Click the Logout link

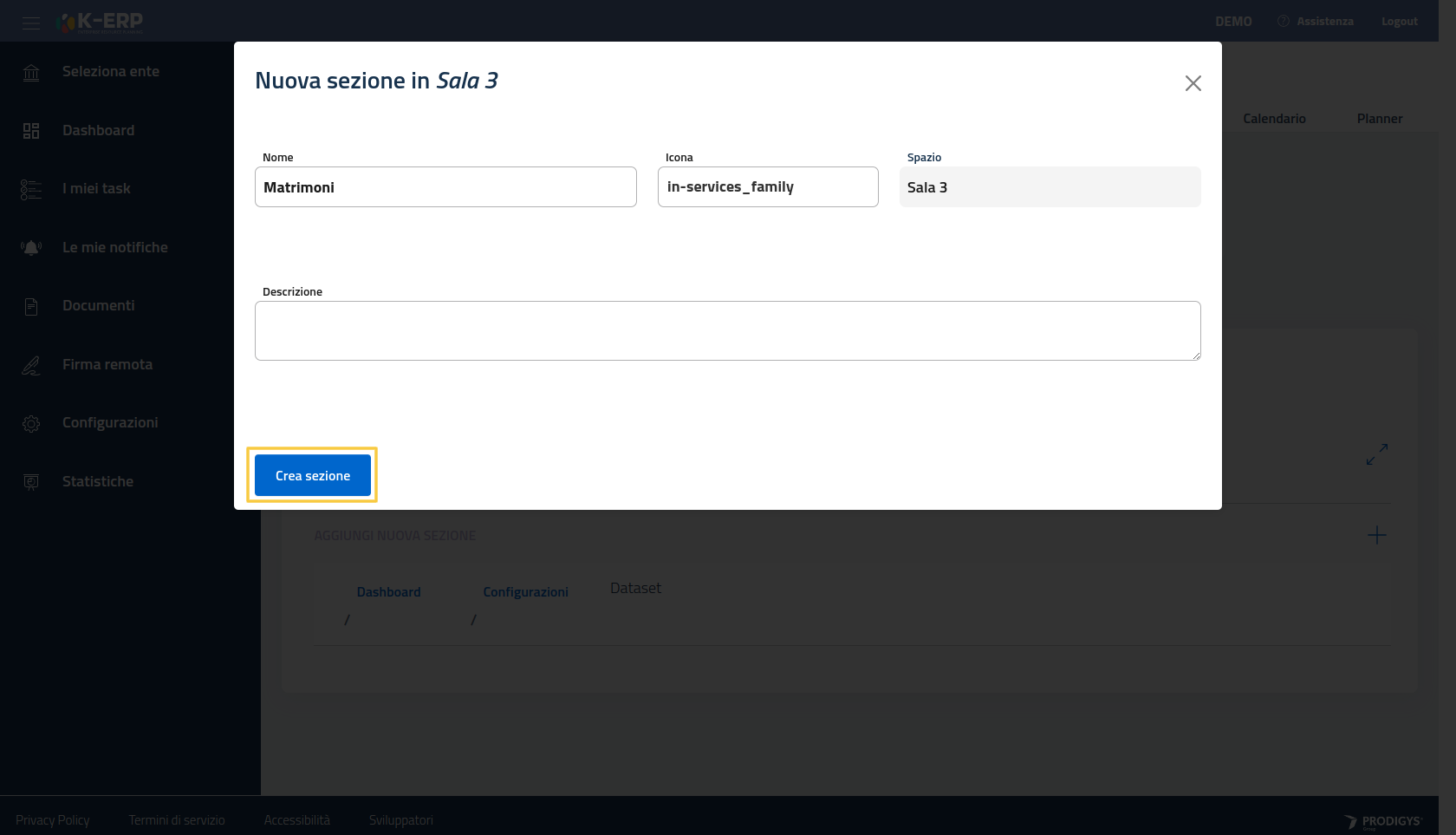click(1399, 22)
